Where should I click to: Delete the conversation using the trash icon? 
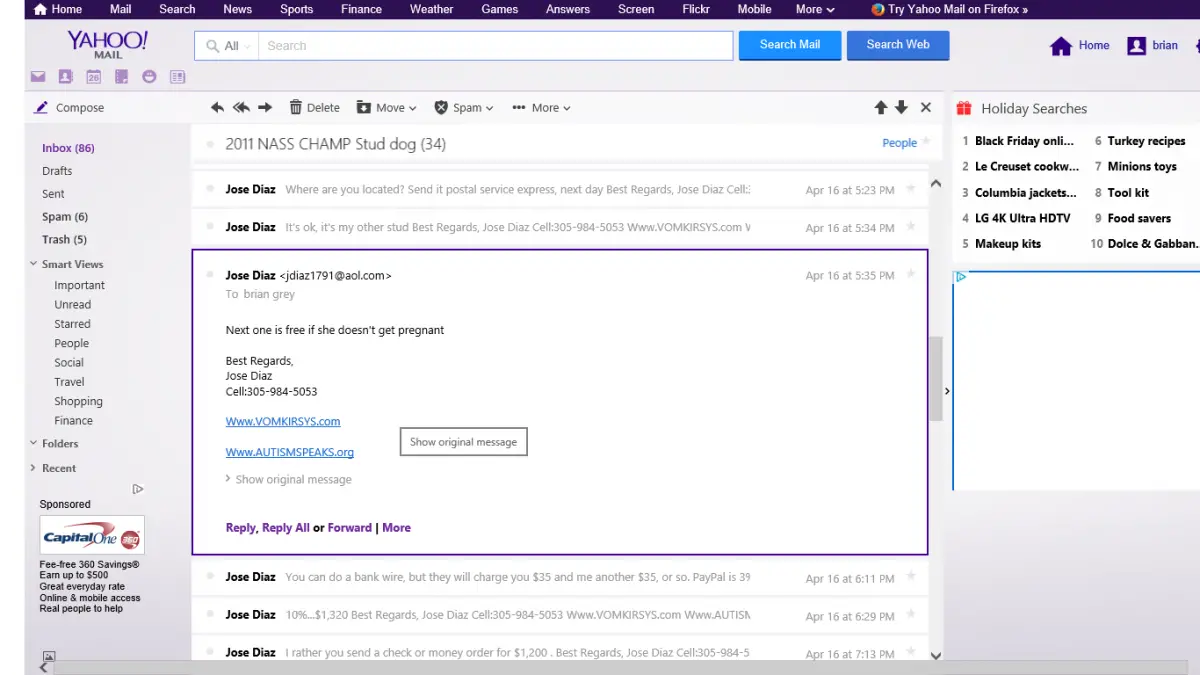[314, 108]
